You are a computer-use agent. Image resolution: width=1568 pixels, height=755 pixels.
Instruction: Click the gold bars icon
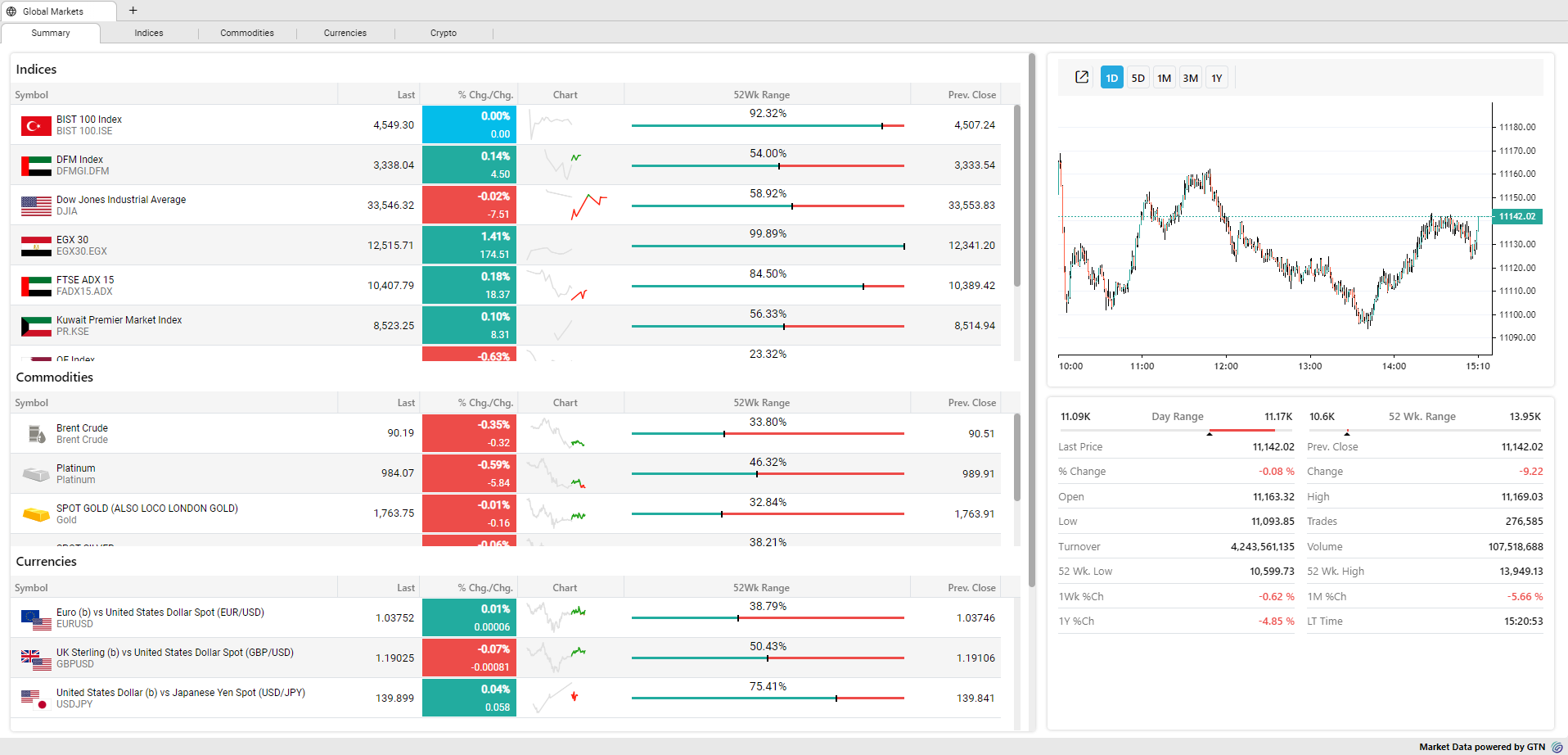click(36, 514)
